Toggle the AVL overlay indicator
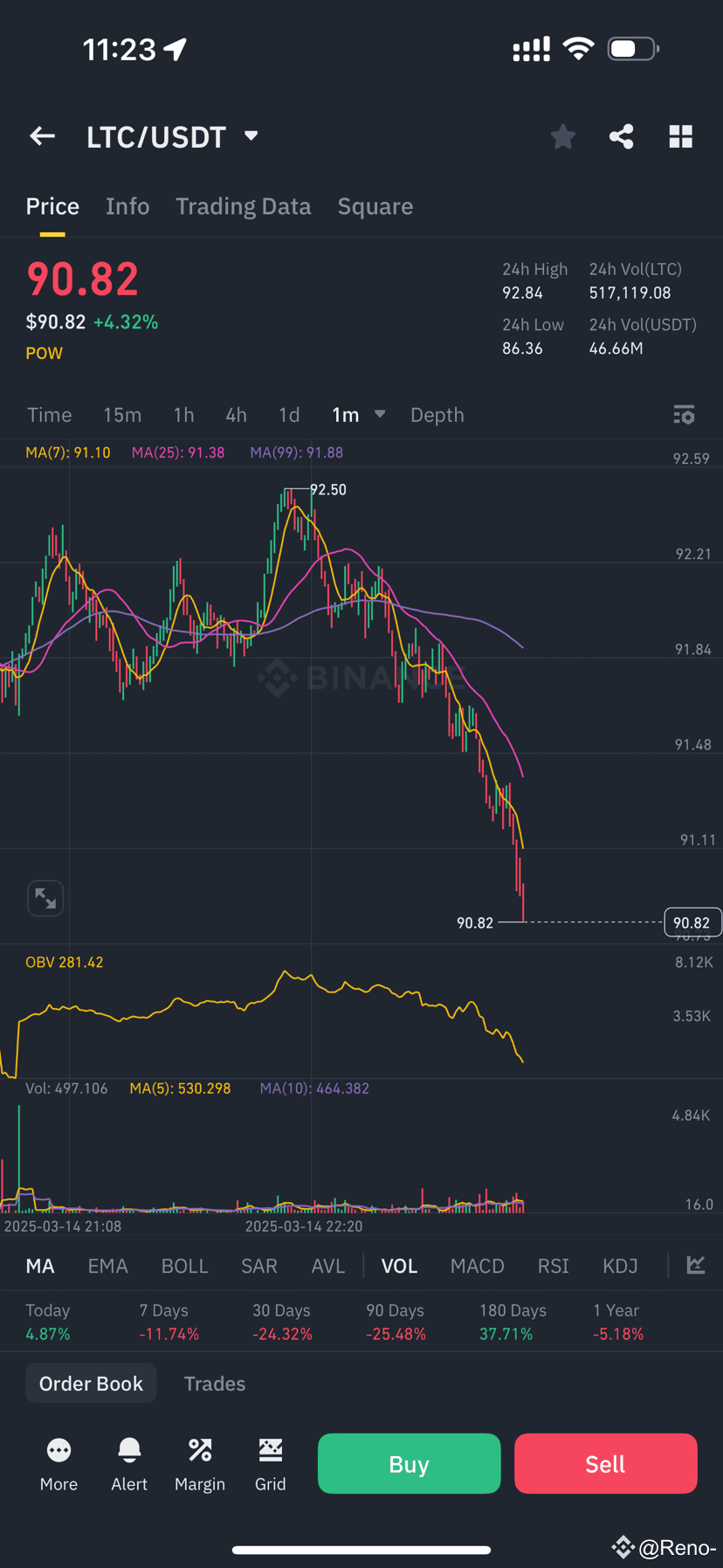This screenshot has height=1568, width=723. (328, 1266)
